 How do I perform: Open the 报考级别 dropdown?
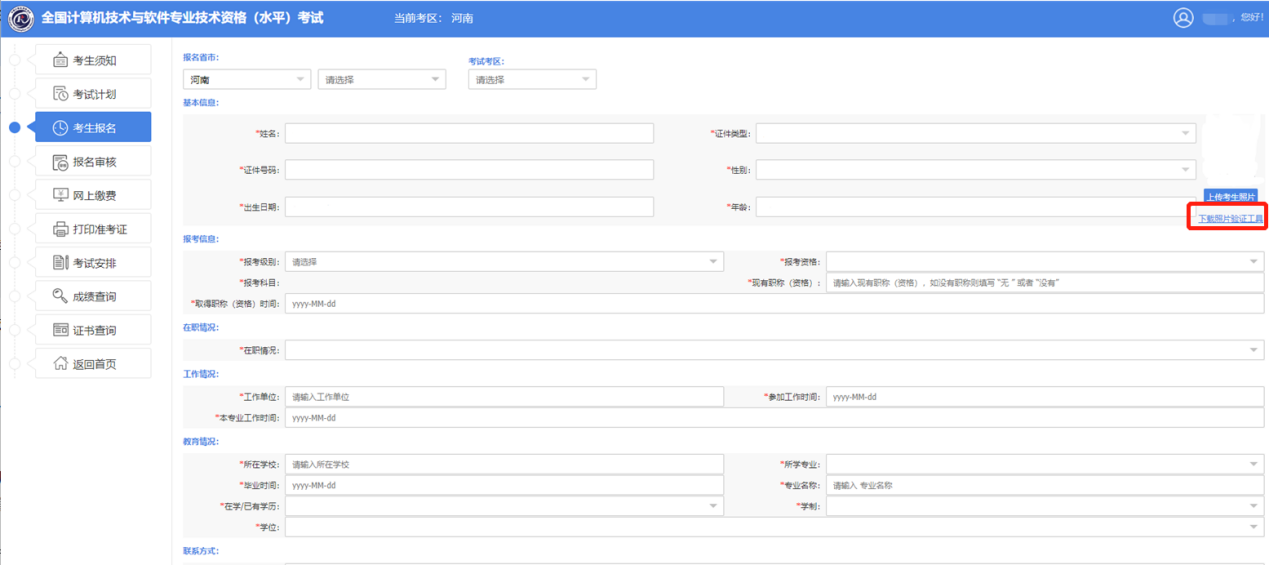tap(503, 262)
